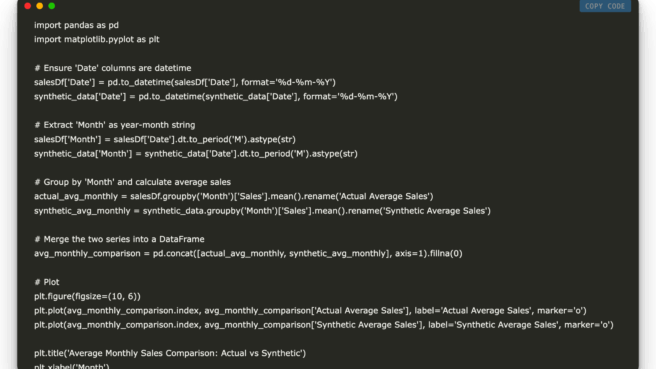Click the plt.title line of code
Viewport: 656px width, 369px height.
coord(170,353)
